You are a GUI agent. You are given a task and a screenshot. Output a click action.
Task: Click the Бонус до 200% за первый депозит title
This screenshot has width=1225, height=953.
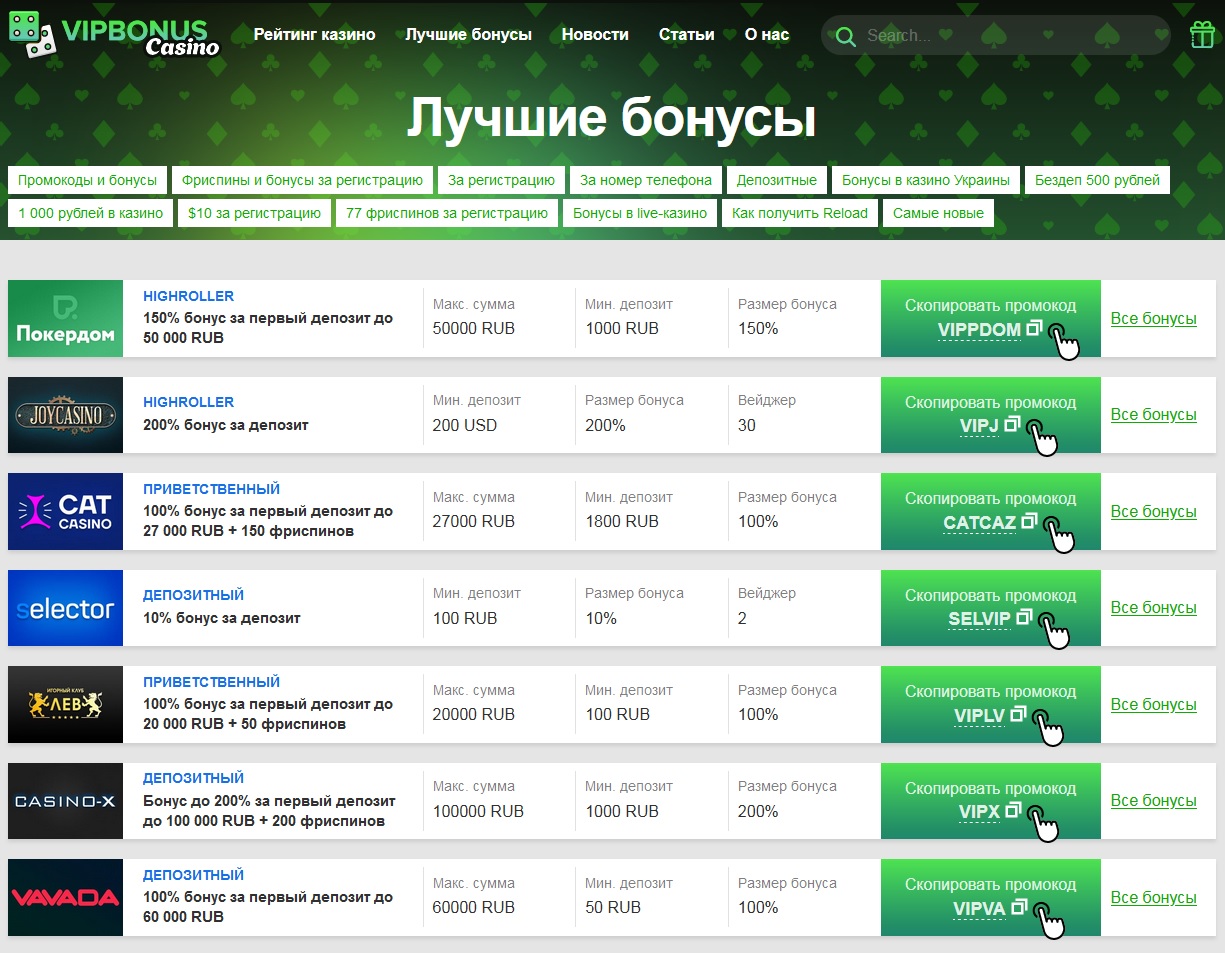tap(270, 811)
